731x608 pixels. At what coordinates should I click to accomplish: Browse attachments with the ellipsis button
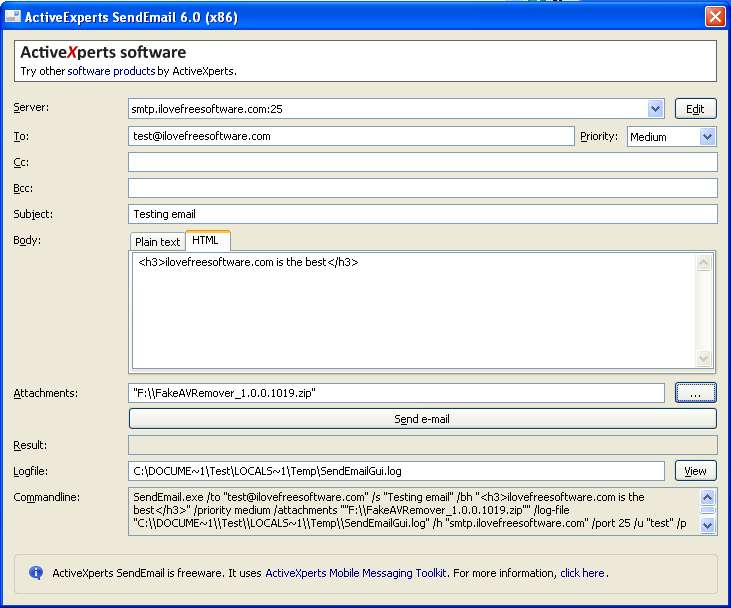(x=696, y=394)
